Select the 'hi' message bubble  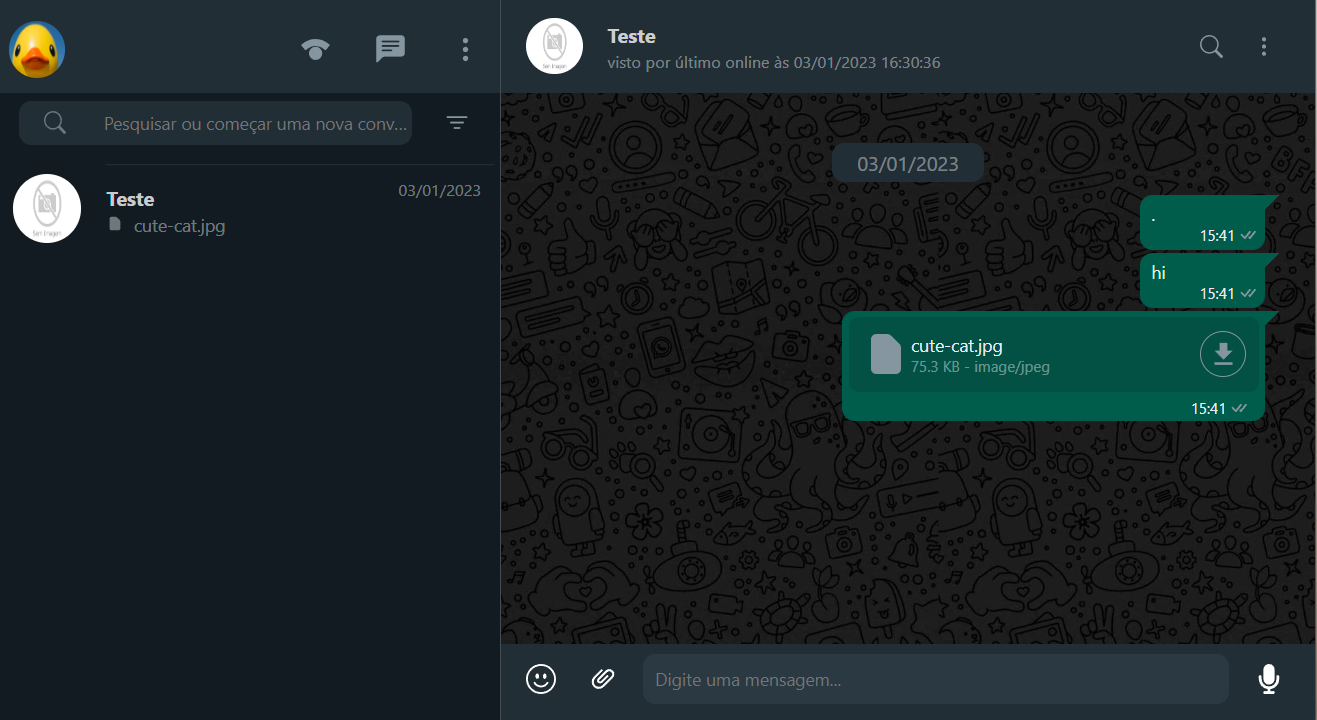click(x=1200, y=280)
